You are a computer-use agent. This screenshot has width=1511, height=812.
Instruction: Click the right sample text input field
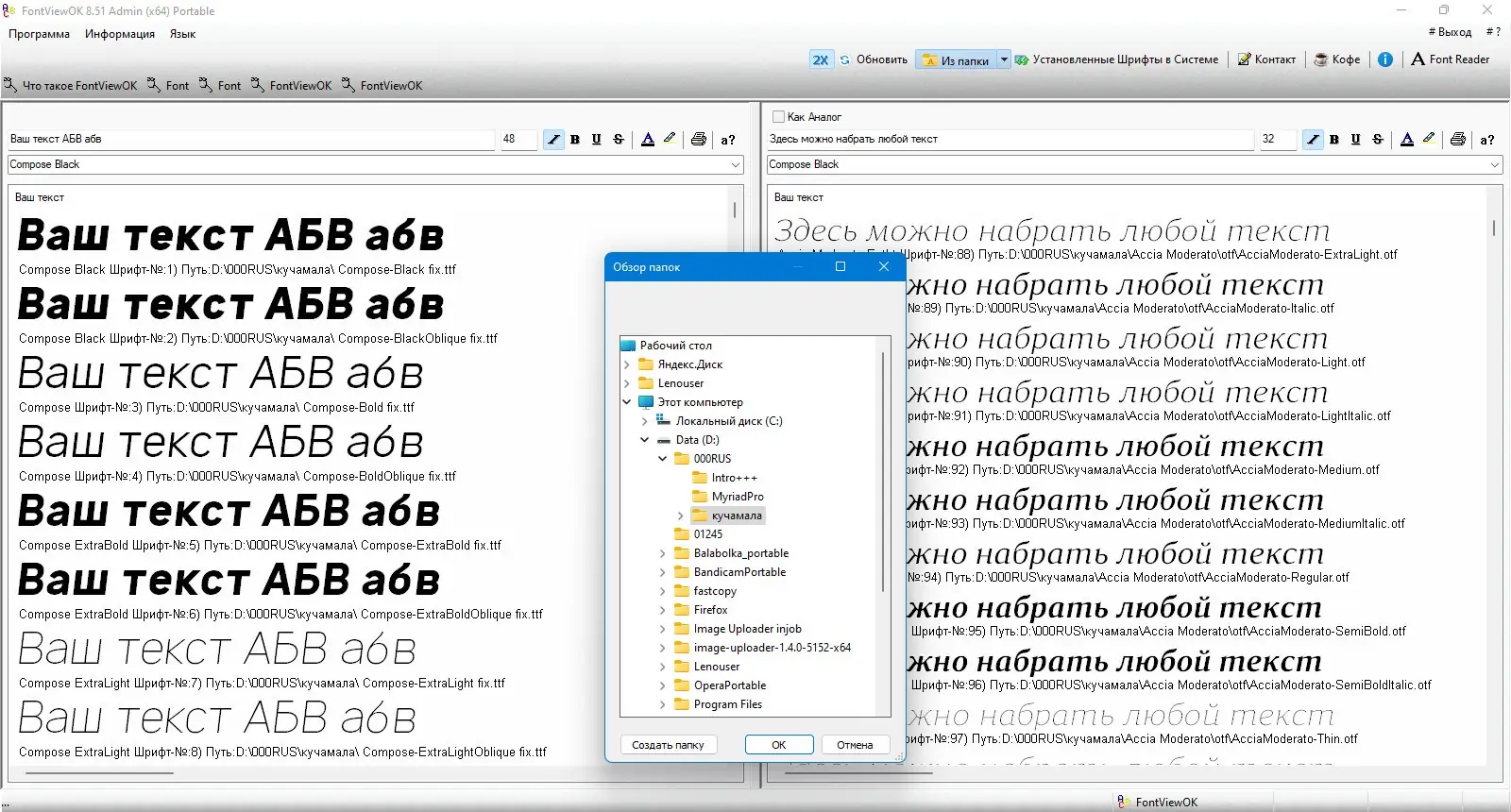pos(1010,139)
